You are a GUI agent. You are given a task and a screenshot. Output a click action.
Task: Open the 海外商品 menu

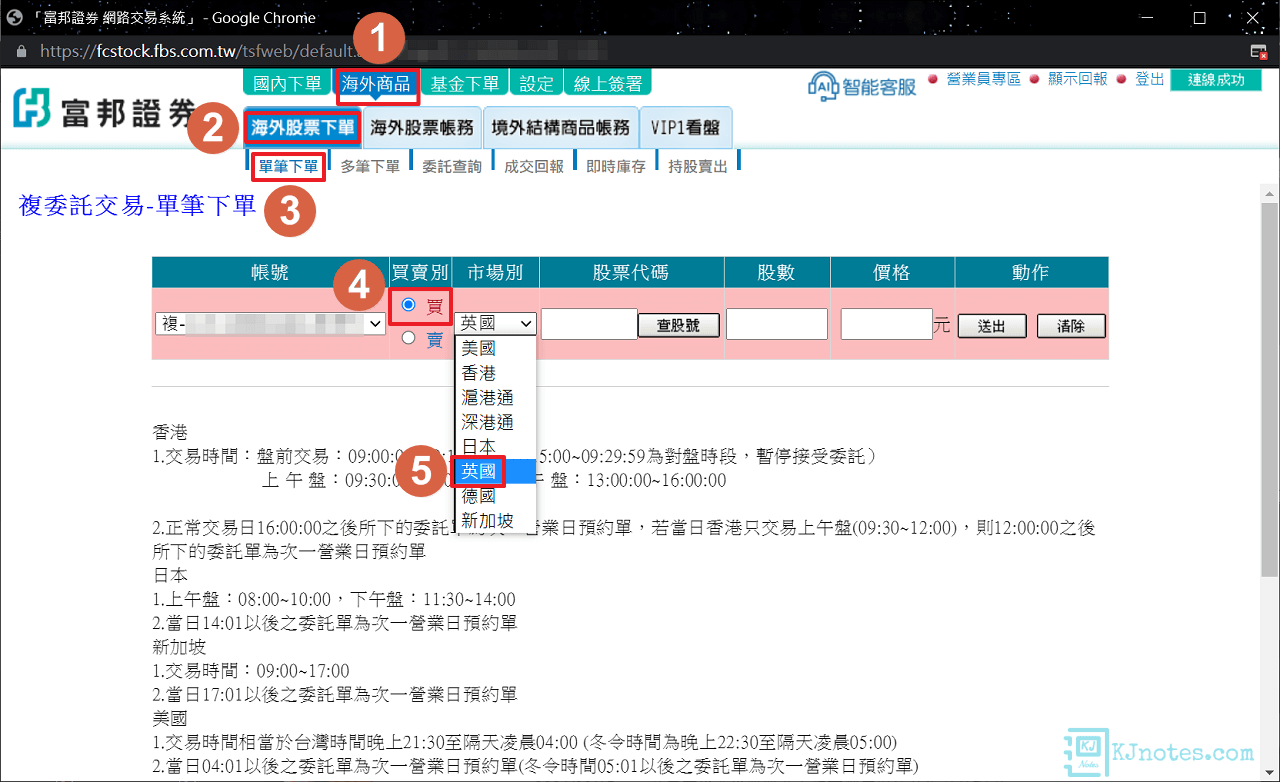pos(376,83)
